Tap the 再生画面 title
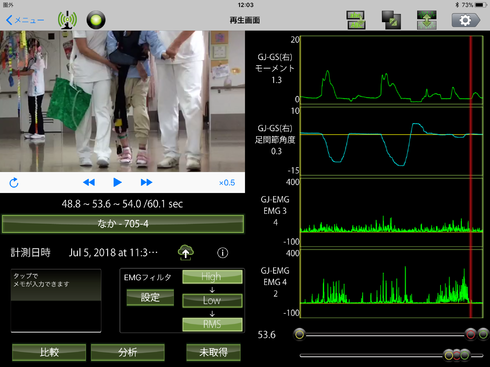The height and width of the screenshot is (367, 490). click(x=245, y=20)
